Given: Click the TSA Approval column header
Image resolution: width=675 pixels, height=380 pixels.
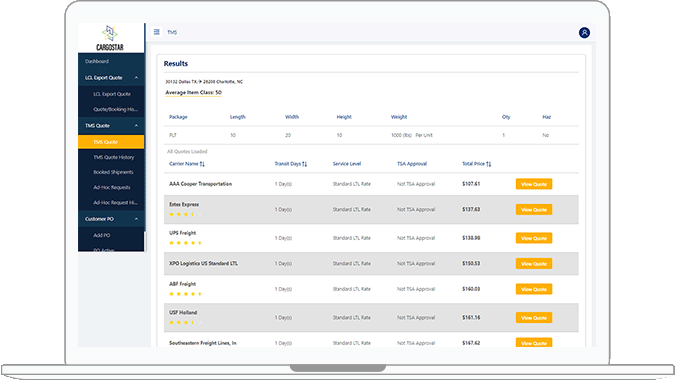Looking at the screenshot, I should pyautogui.click(x=412, y=164).
